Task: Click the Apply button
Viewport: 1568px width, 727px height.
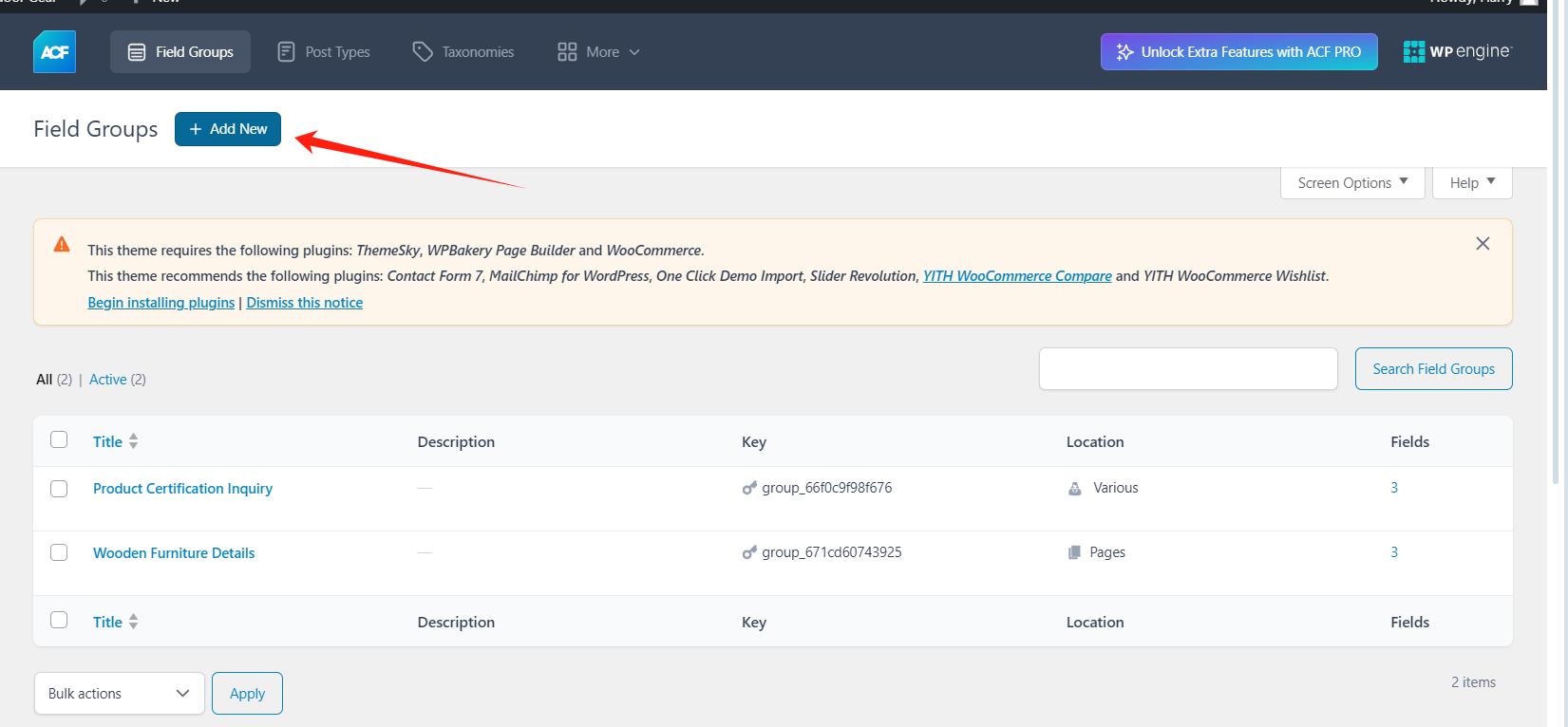Action: tap(247, 694)
